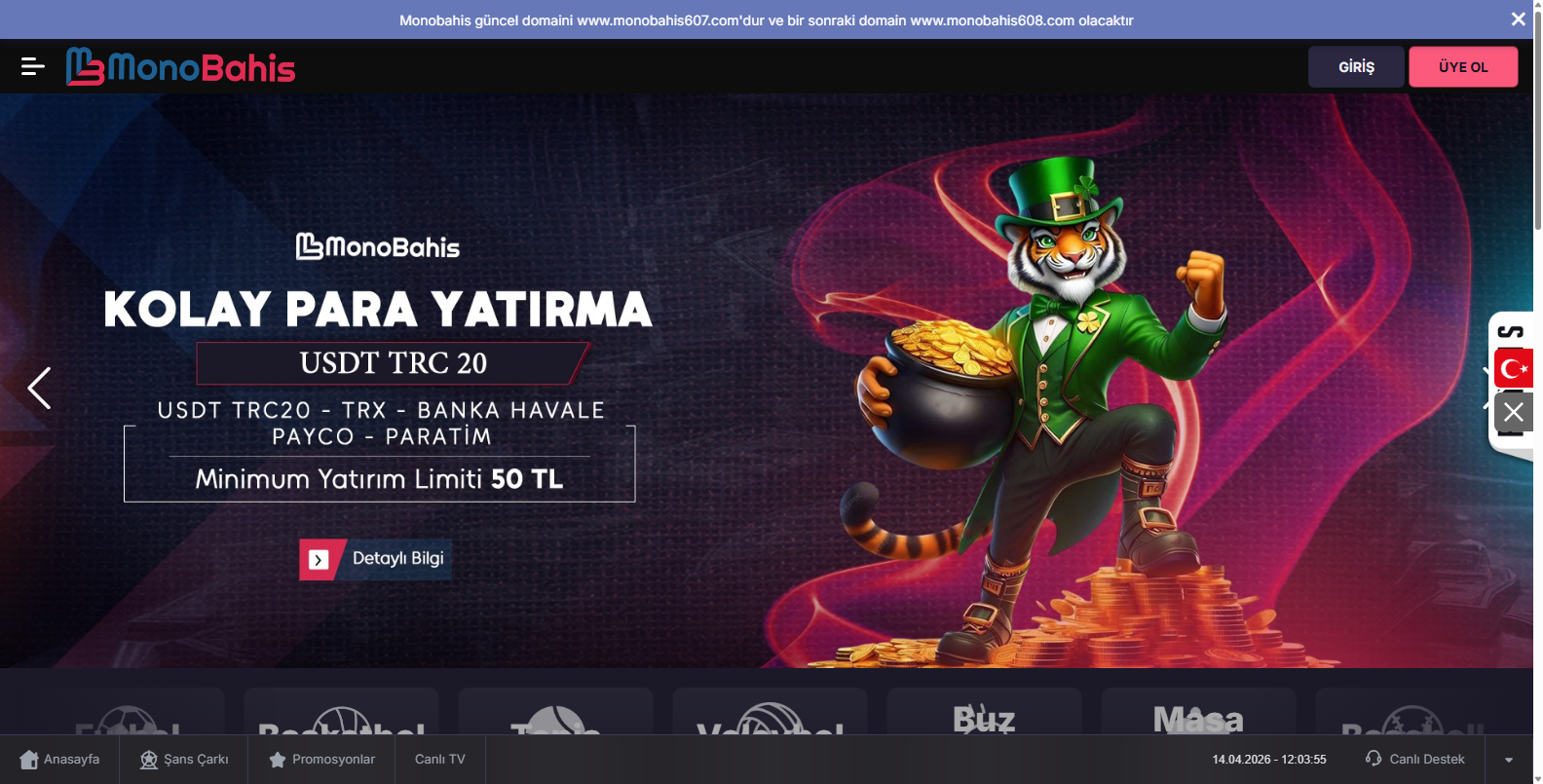Click the white MonoBahis logo on the banner
1543x784 pixels.
click(378, 246)
